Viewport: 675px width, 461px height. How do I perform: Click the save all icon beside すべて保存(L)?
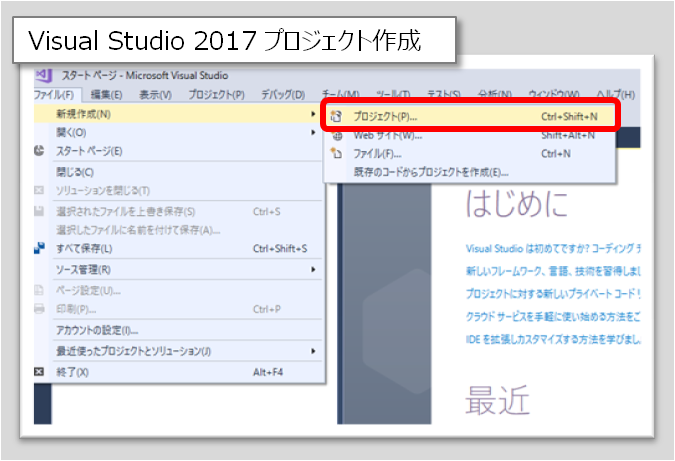pyautogui.click(x=39, y=248)
